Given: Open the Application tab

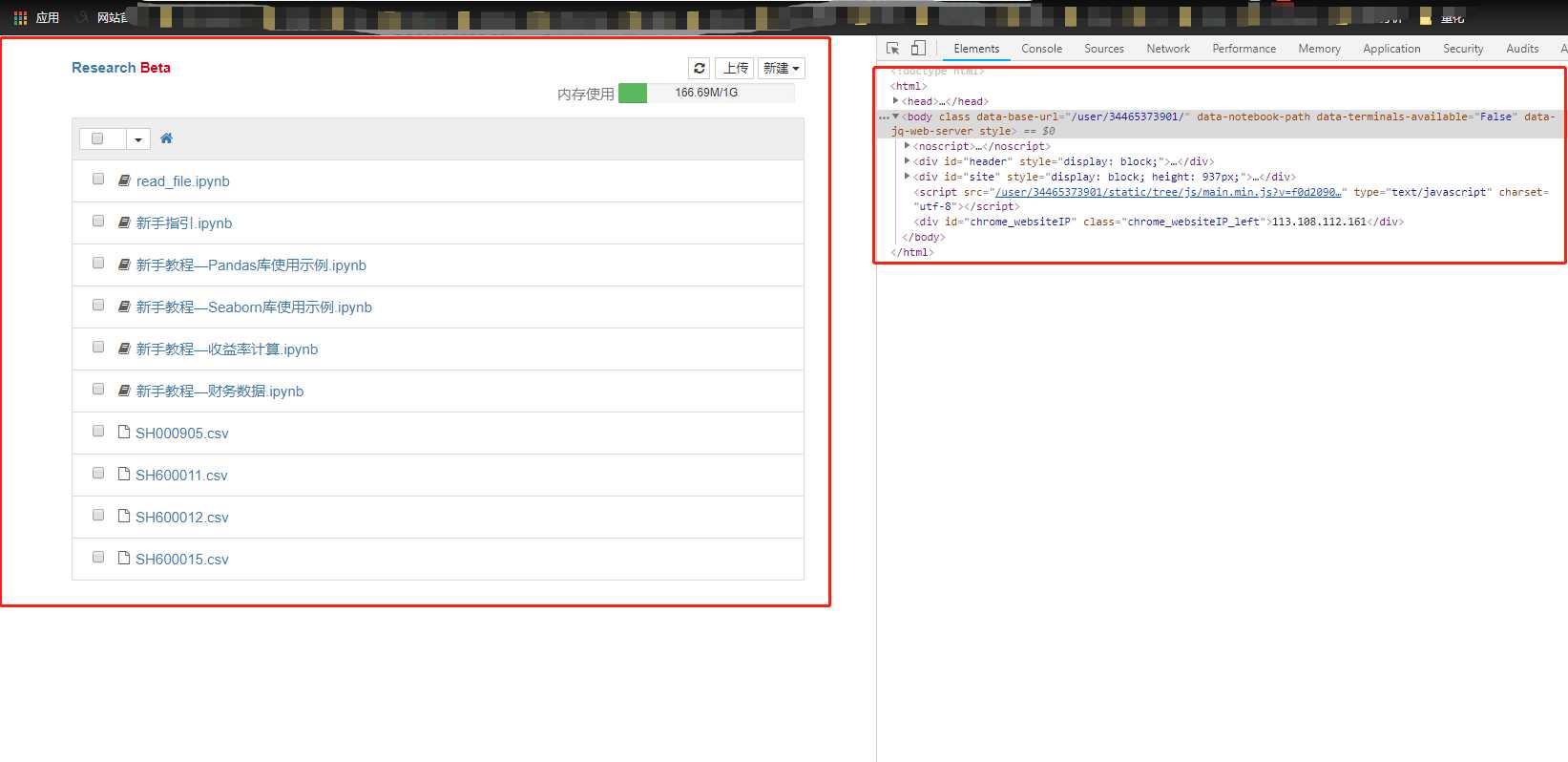Looking at the screenshot, I should pos(1391,49).
